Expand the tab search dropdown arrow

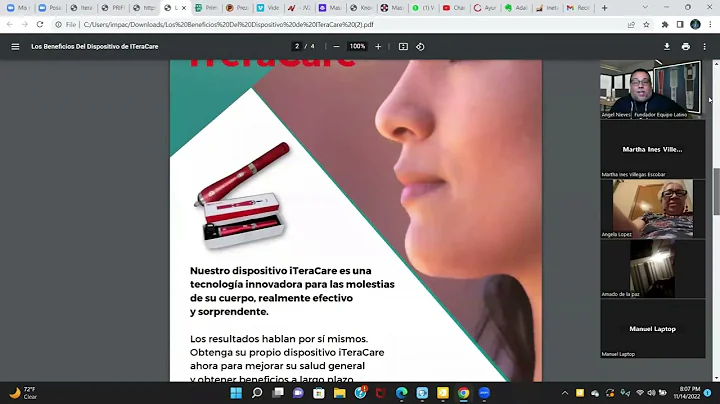point(645,7)
